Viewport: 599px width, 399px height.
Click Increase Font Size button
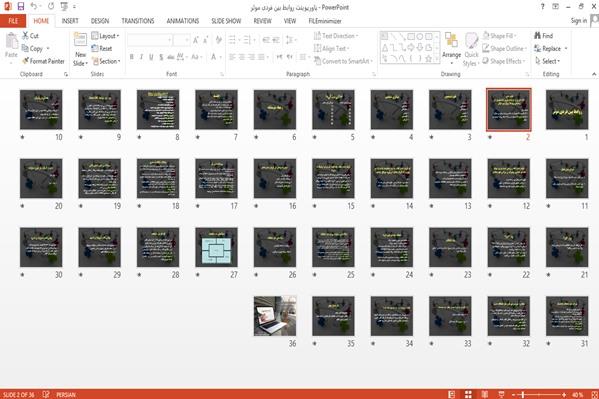point(196,40)
